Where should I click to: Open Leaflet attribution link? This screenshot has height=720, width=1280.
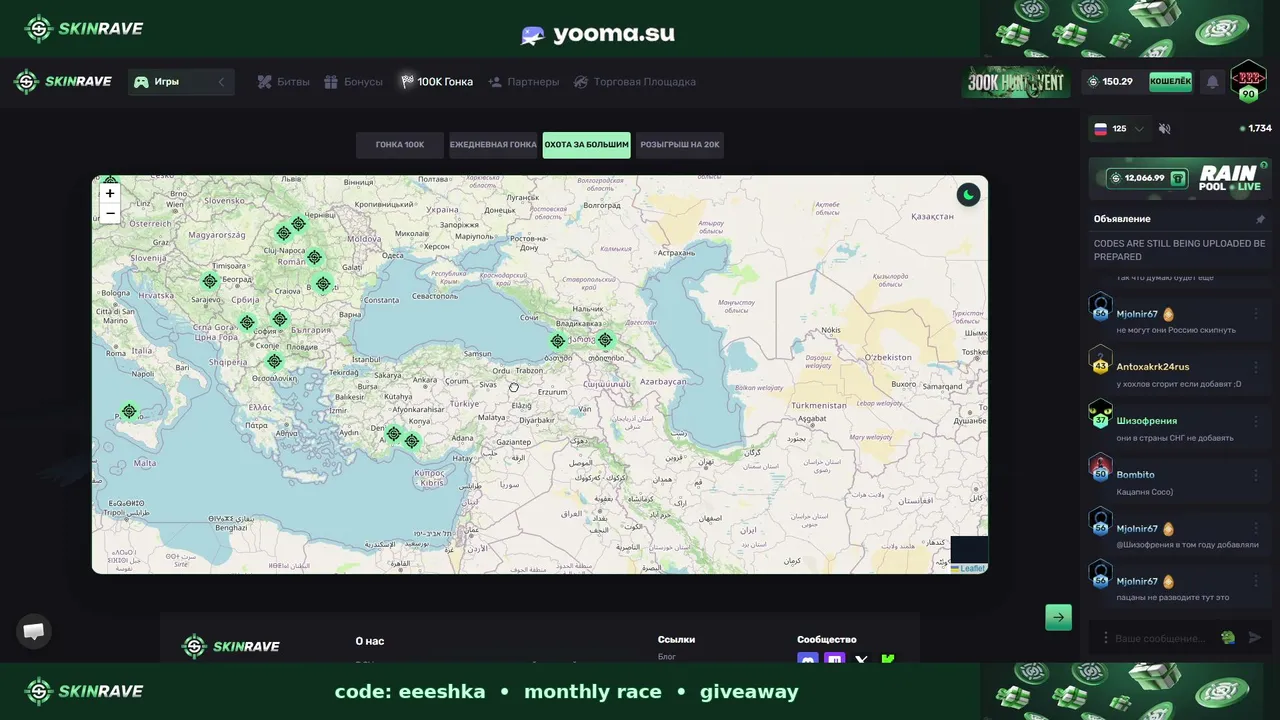972,568
